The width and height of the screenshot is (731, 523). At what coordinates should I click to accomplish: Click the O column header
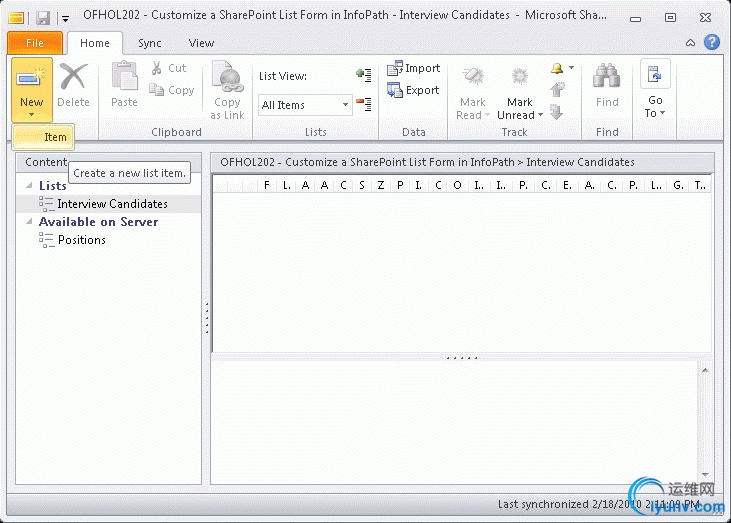pyautogui.click(x=457, y=185)
